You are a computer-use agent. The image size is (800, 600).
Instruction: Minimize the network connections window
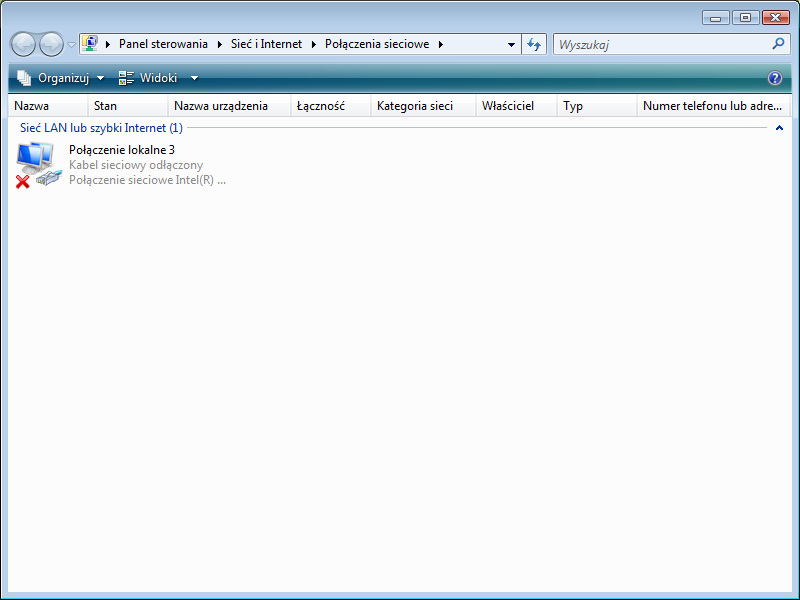pyautogui.click(x=716, y=18)
